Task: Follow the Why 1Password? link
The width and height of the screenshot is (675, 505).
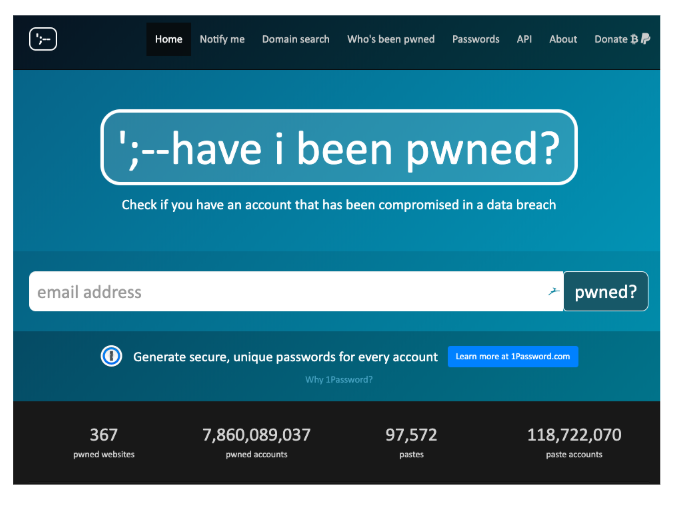Action: pyautogui.click(x=339, y=380)
